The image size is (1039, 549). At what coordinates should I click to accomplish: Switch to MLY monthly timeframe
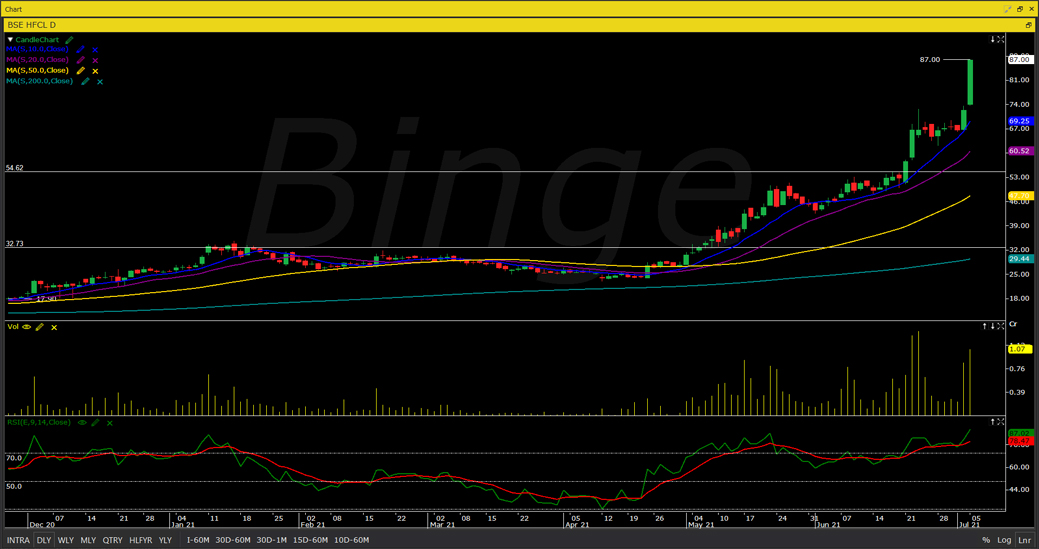[88, 540]
